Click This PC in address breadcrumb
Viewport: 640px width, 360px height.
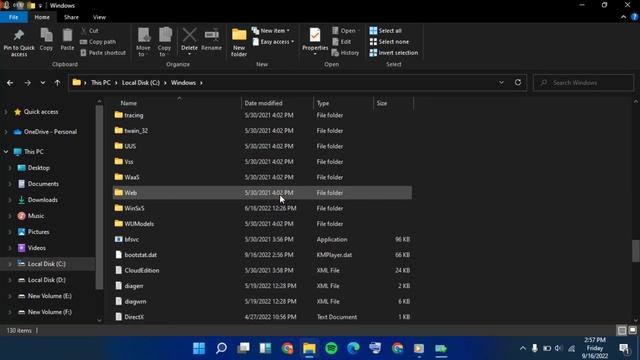point(101,82)
